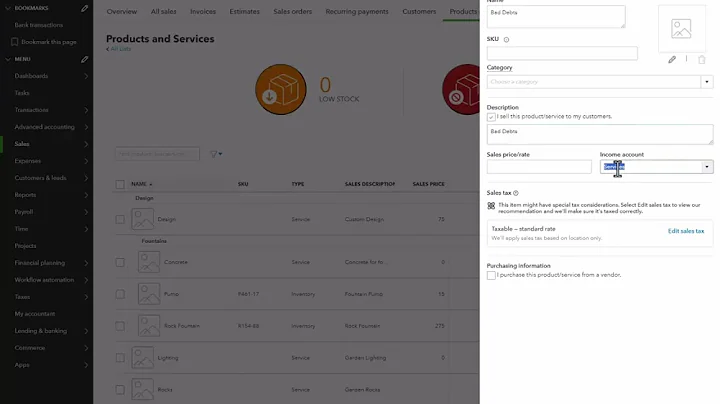Click the Design product image icon
Image resolution: width=720 pixels, height=404 pixels.
click(143, 219)
